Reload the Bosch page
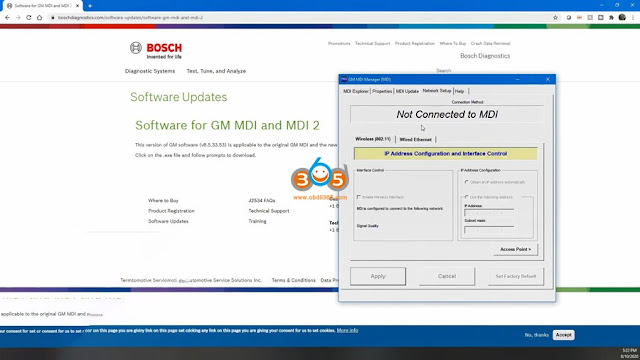Screen dimensions: 640x360 pos(29,18)
